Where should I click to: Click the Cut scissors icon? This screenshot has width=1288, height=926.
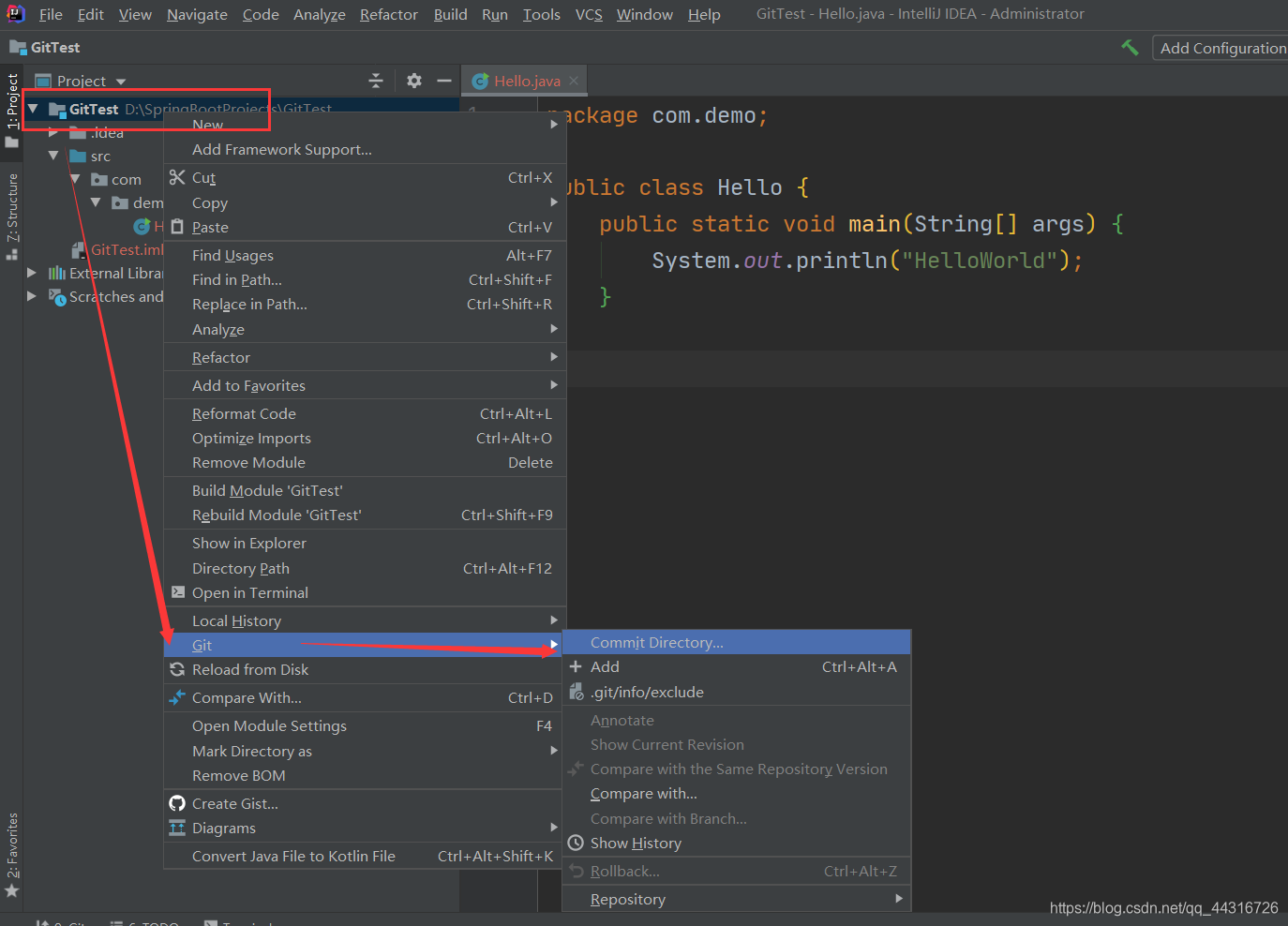(177, 177)
